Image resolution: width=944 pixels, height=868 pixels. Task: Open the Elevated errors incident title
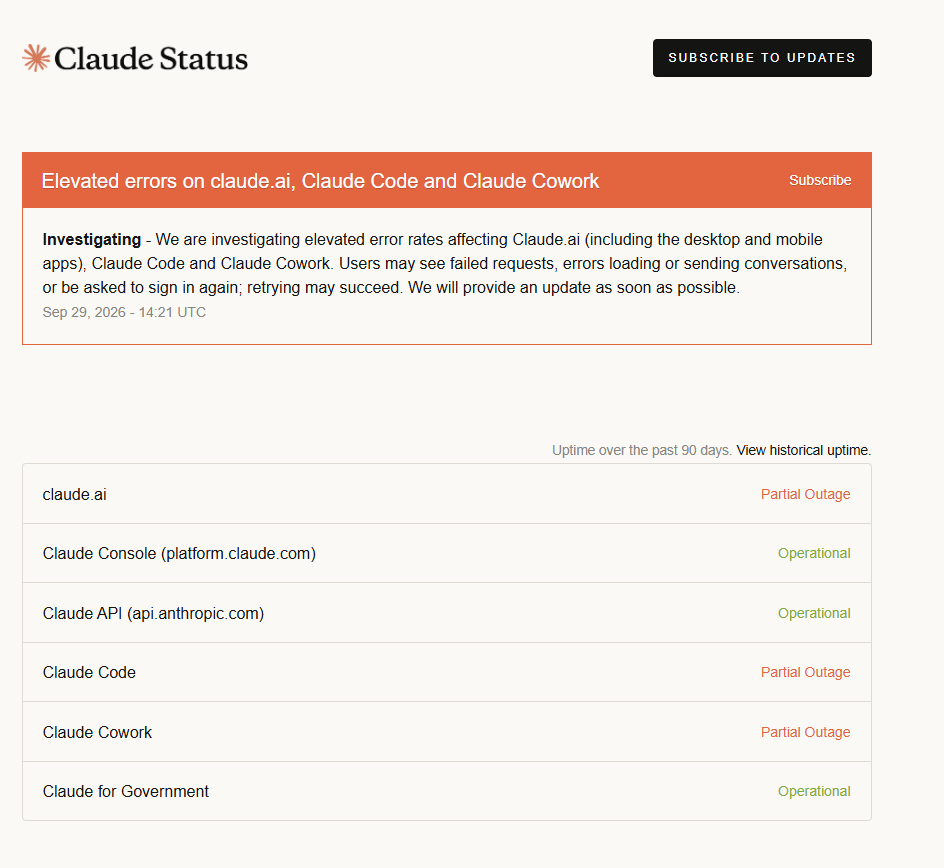[x=320, y=181]
